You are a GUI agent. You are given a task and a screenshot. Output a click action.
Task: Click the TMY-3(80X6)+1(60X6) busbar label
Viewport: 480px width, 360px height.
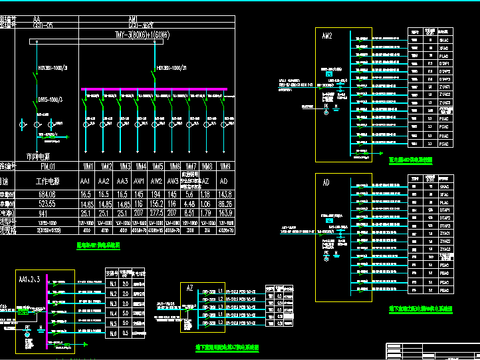point(142,35)
